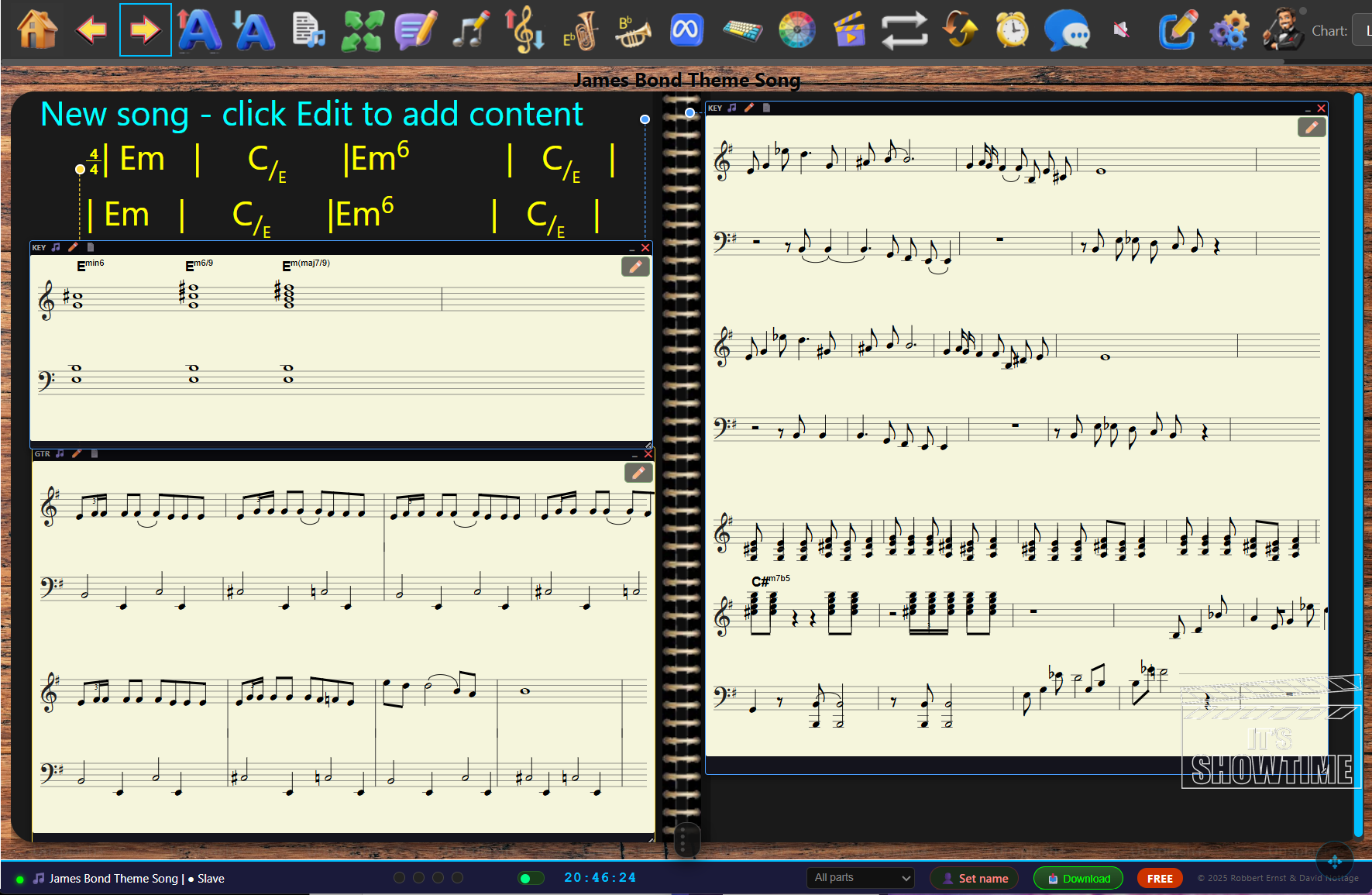The height and width of the screenshot is (895, 1372).
Task: Open the All parts dropdown
Action: tap(861, 878)
